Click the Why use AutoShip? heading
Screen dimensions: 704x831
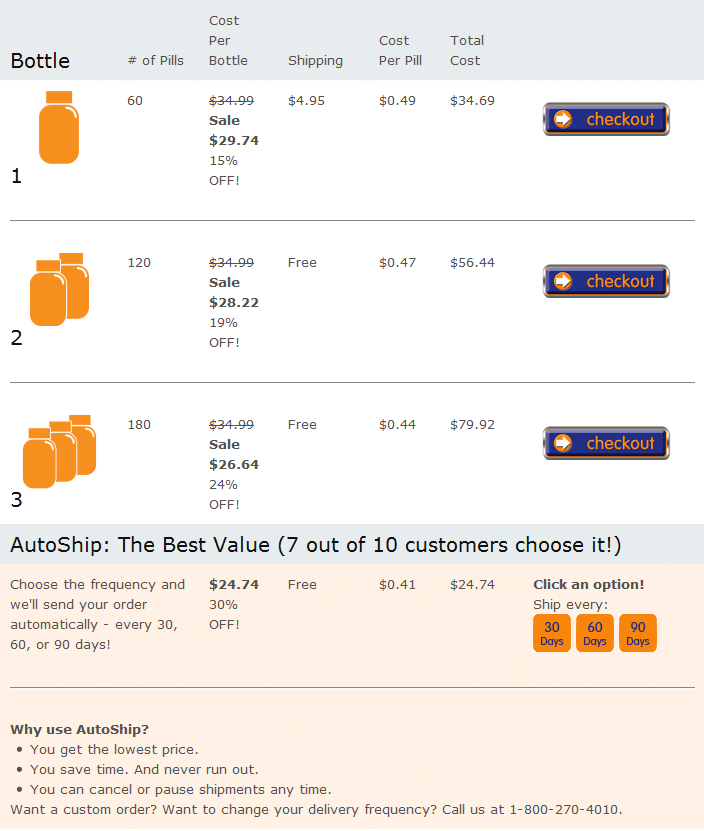tap(80, 730)
